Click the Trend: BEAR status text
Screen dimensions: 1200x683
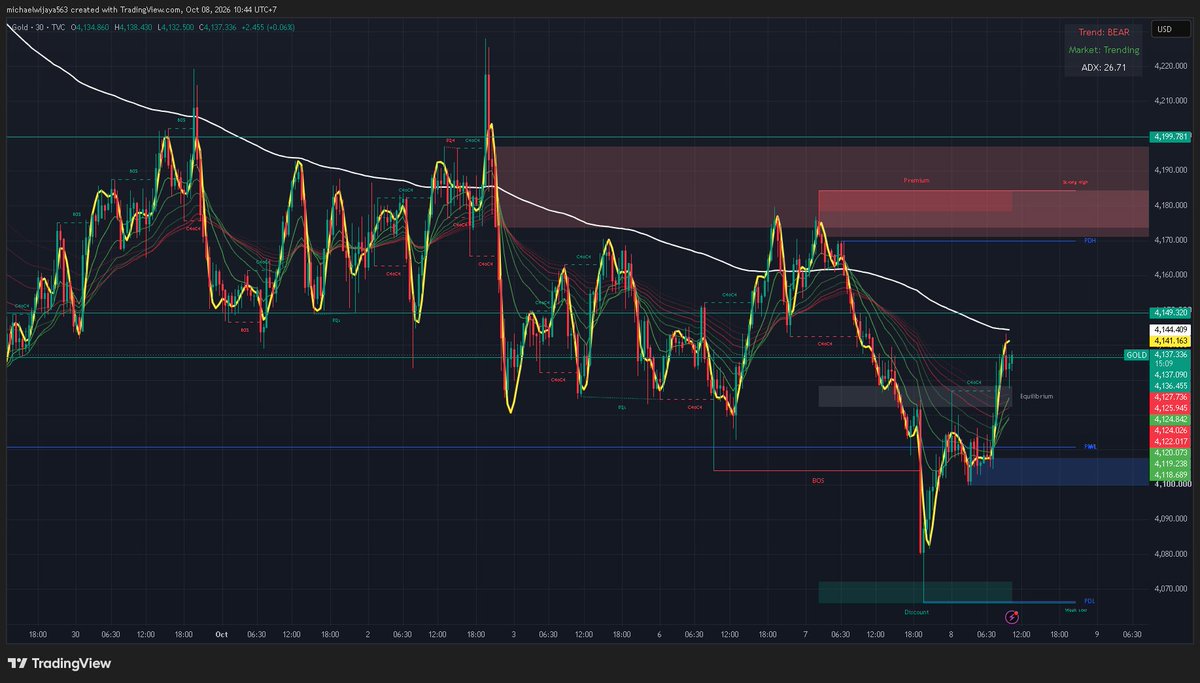pyautogui.click(x=1104, y=33)
